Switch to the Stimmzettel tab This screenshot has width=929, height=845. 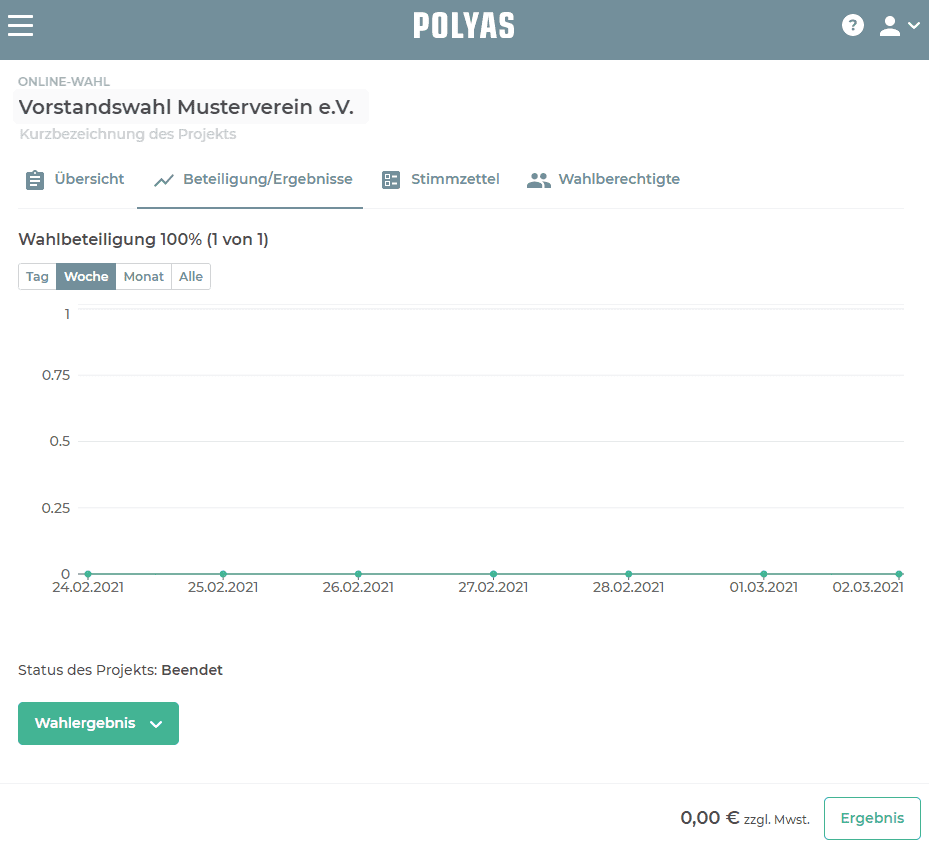click(454, 179)
